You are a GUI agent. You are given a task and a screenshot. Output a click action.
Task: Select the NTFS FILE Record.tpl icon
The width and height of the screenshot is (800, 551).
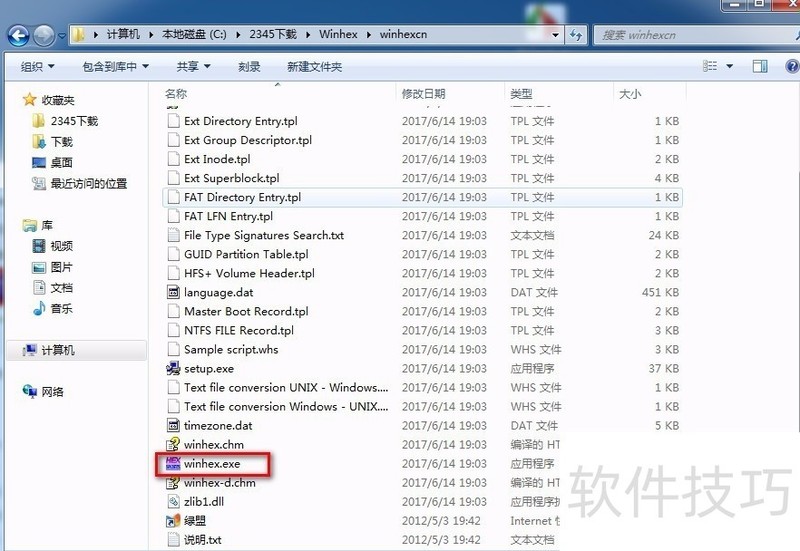(x=173, y=330)
